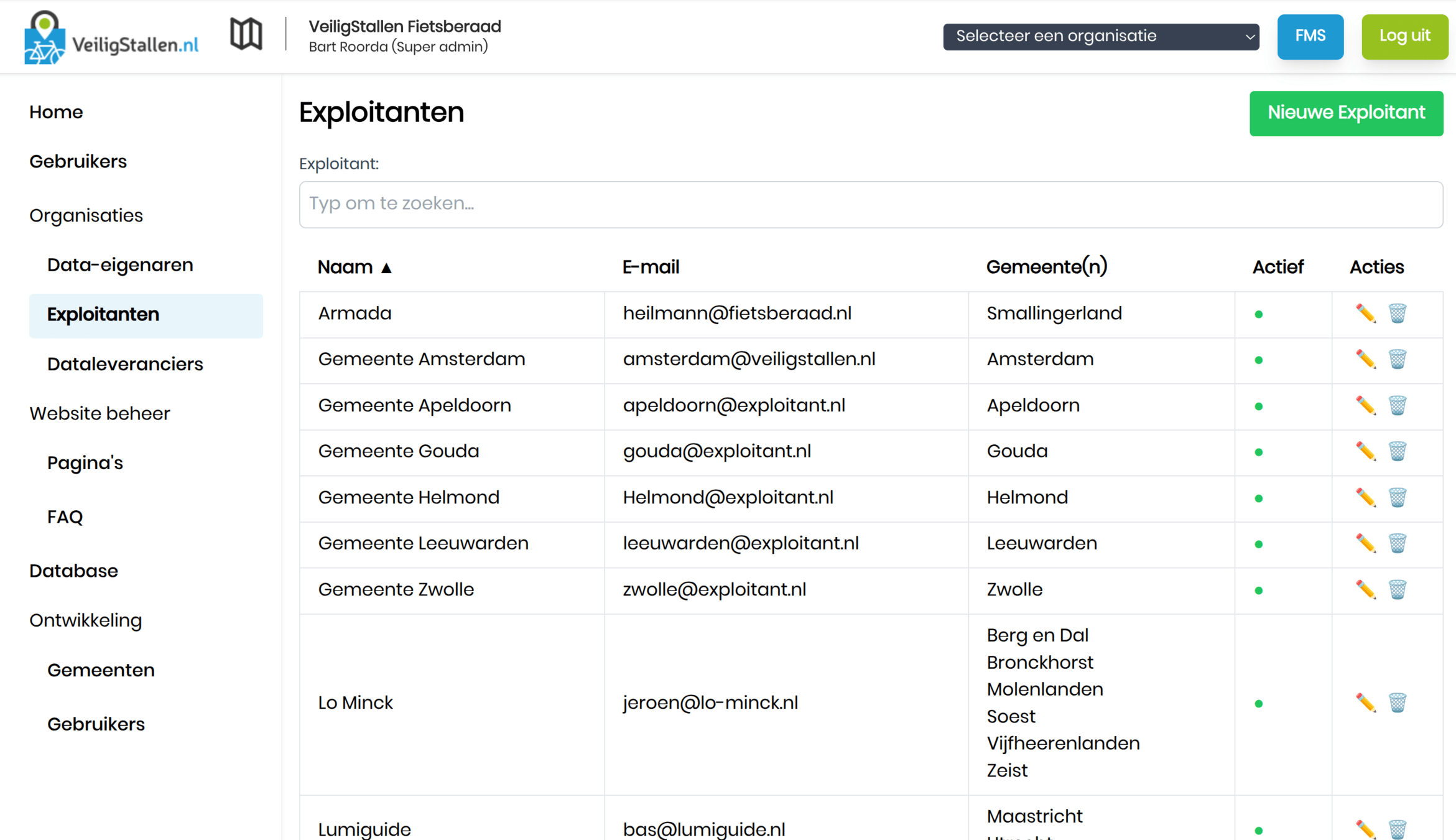Delete Gemeente Helmond with trash icon
1456x840 pixels.
(x=1398, y=497)
